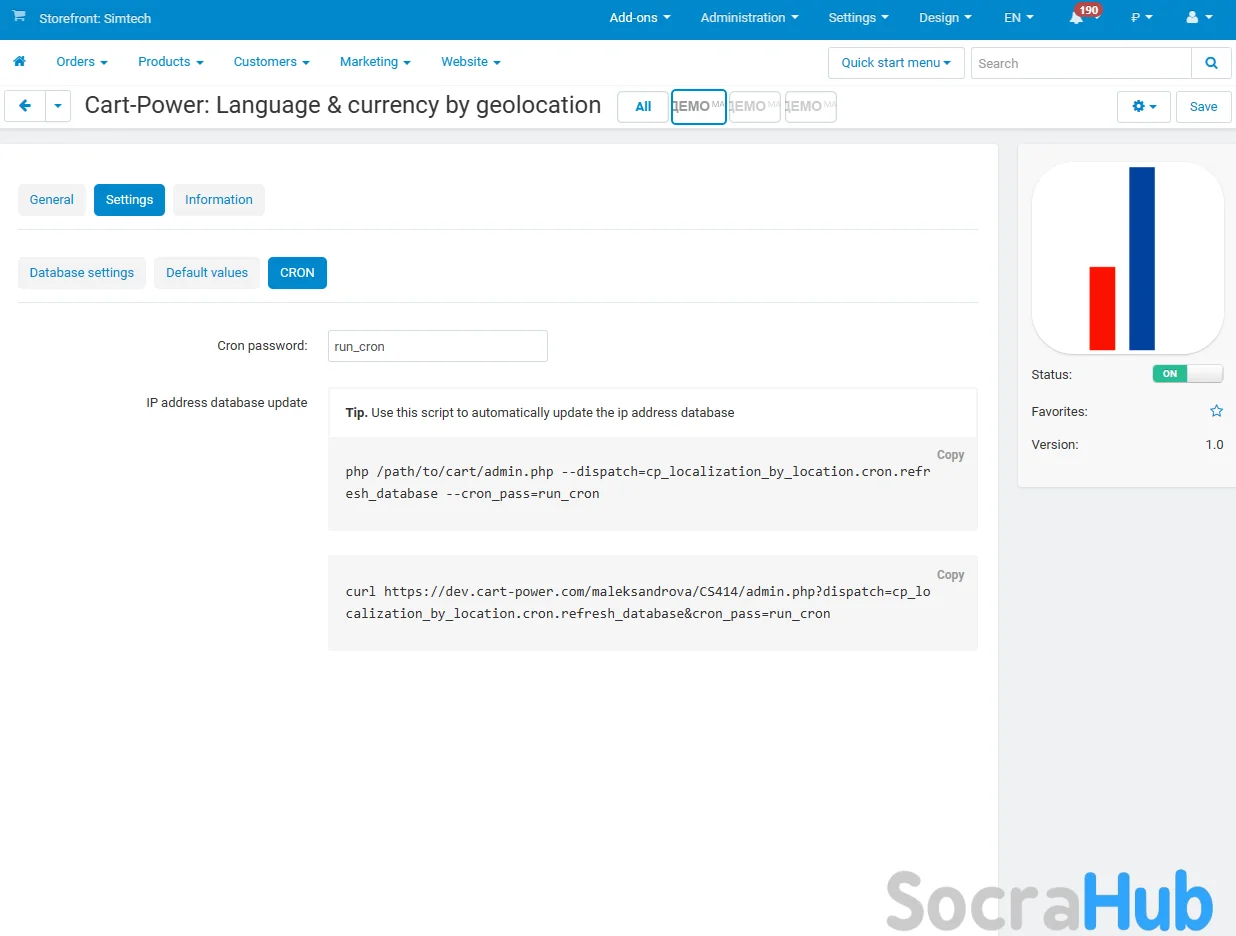Switch to the General tab
1236x936 pixels.
coord(52,200)
